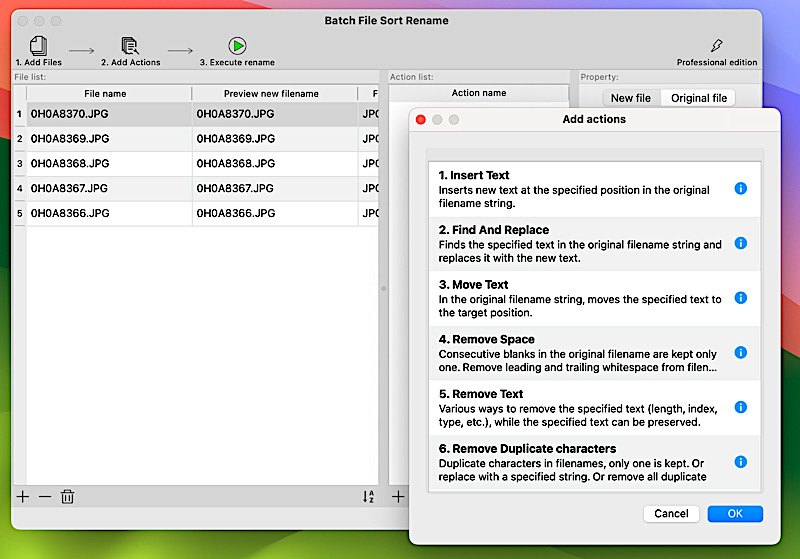Add a file with the plus button

pyautogui.click(x=23, y=496)
